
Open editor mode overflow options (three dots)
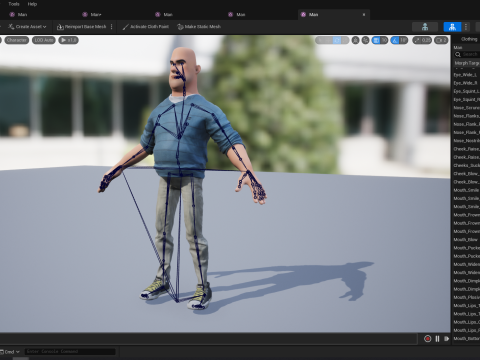(466, 27)
